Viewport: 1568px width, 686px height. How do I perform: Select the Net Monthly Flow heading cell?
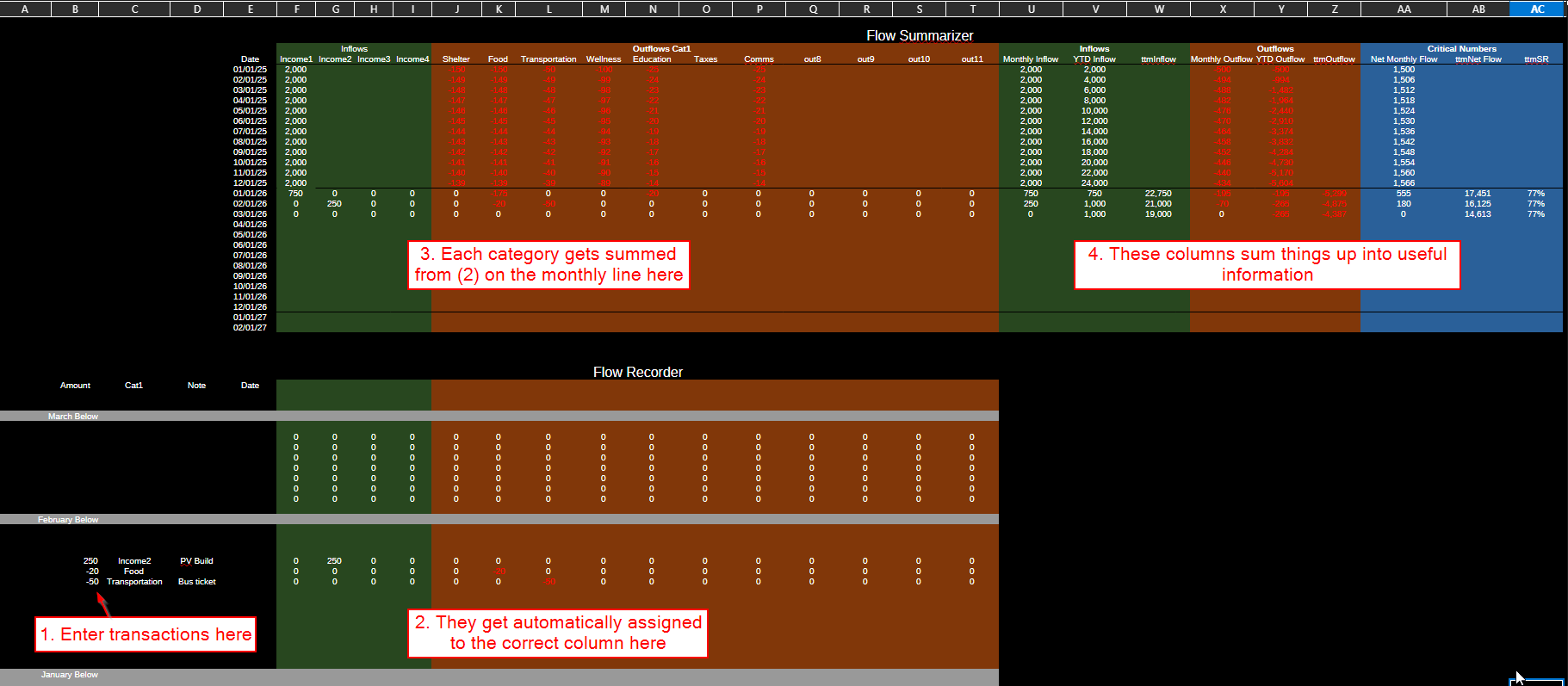[1404, 59]
